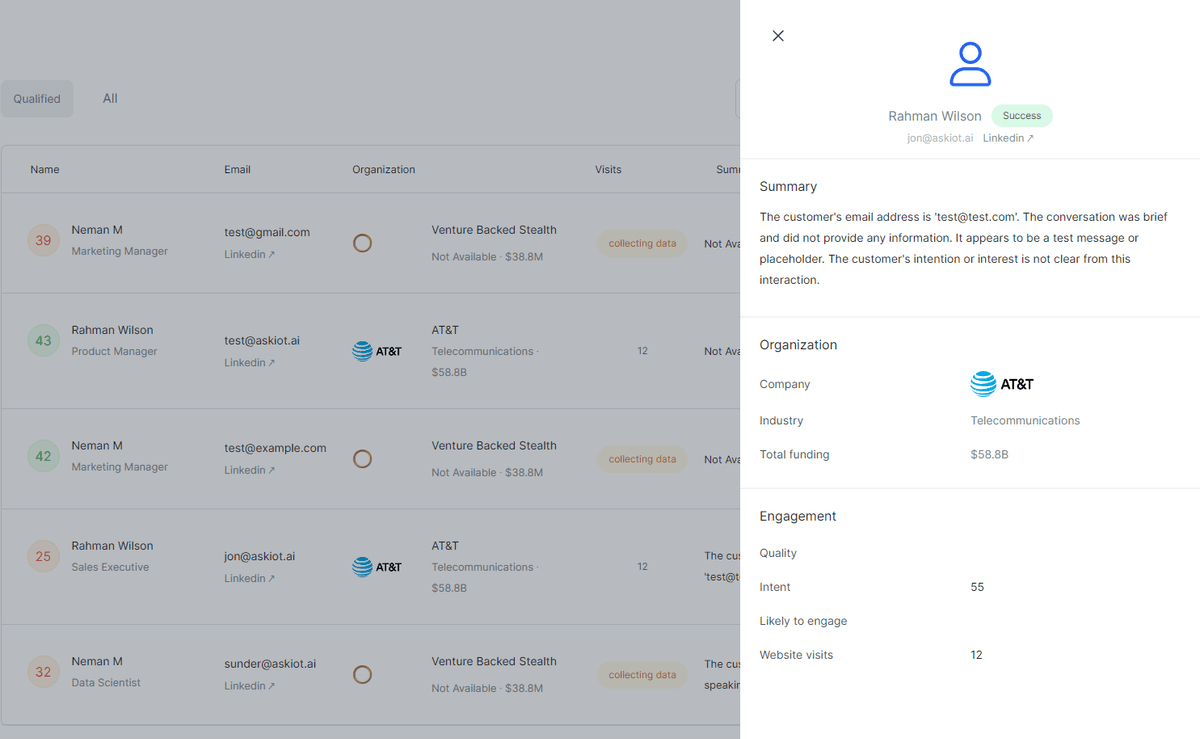Click the blue user avatar icon in panel

tap(970, 64)
